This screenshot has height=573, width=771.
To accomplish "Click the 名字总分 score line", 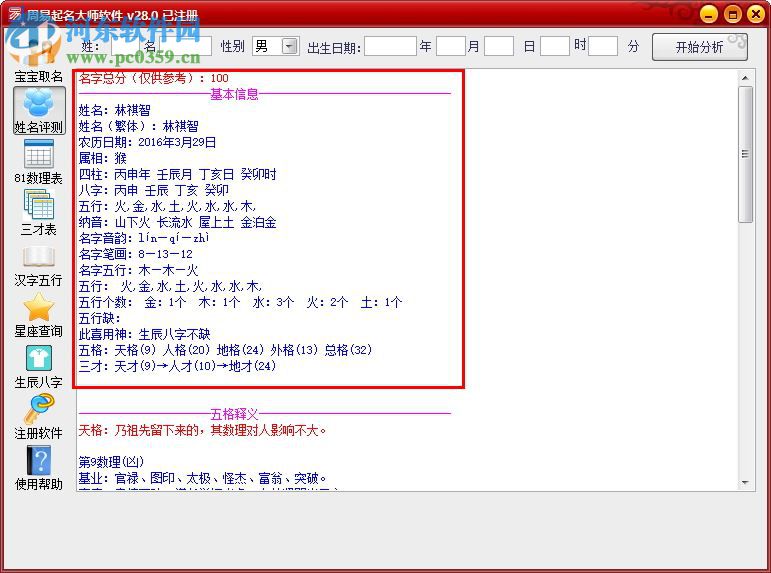I will tap(154, 78).
